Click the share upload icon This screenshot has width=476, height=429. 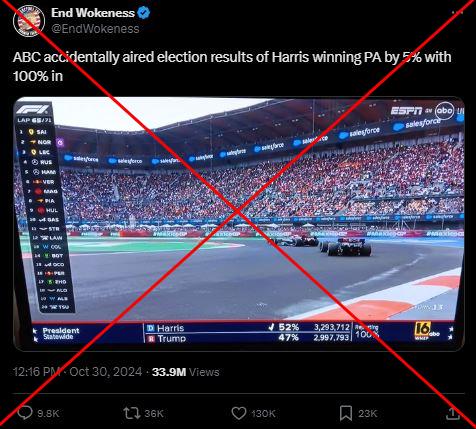click(x=453, y=413)
